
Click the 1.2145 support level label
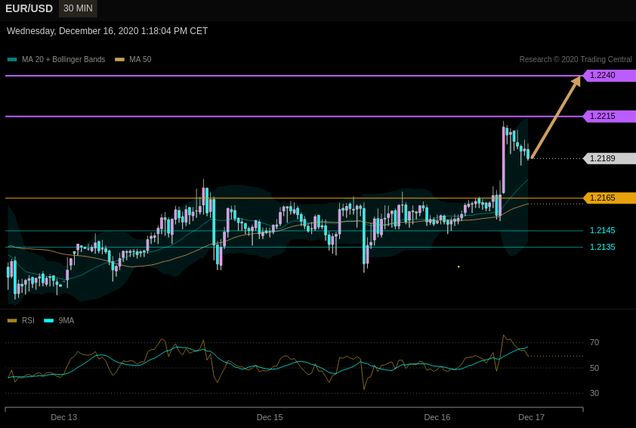602,230
